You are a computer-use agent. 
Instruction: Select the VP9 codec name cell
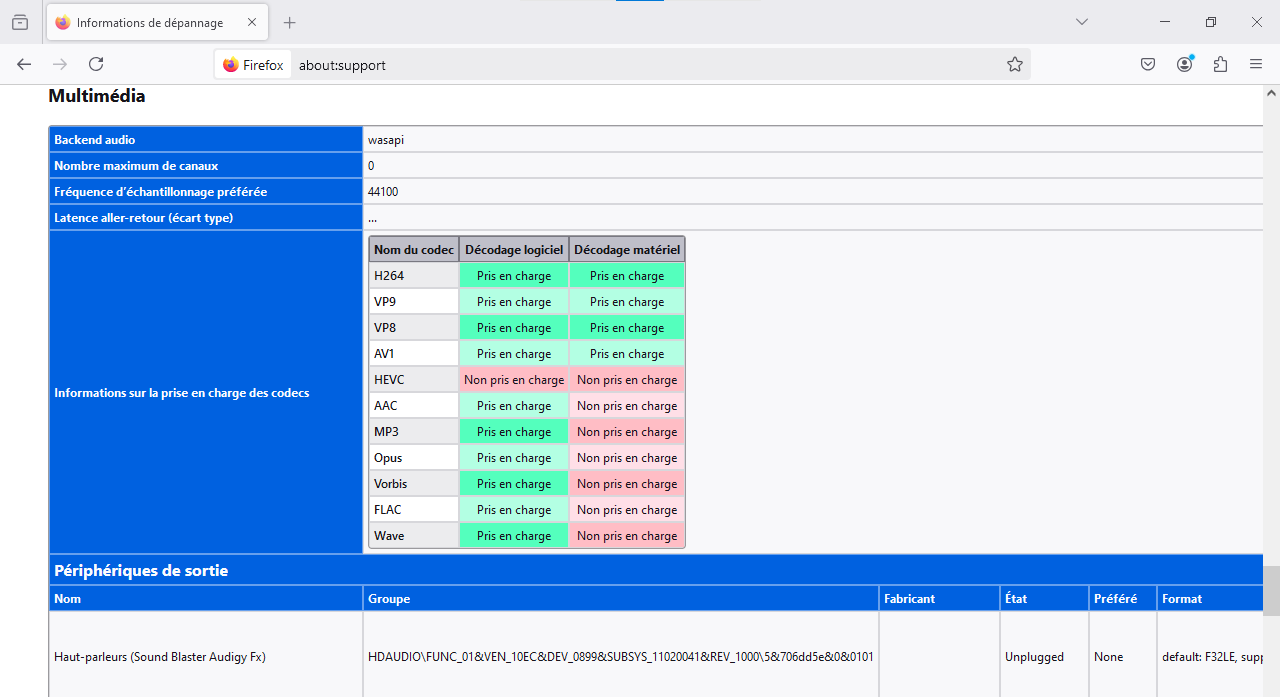pos(414,302)
